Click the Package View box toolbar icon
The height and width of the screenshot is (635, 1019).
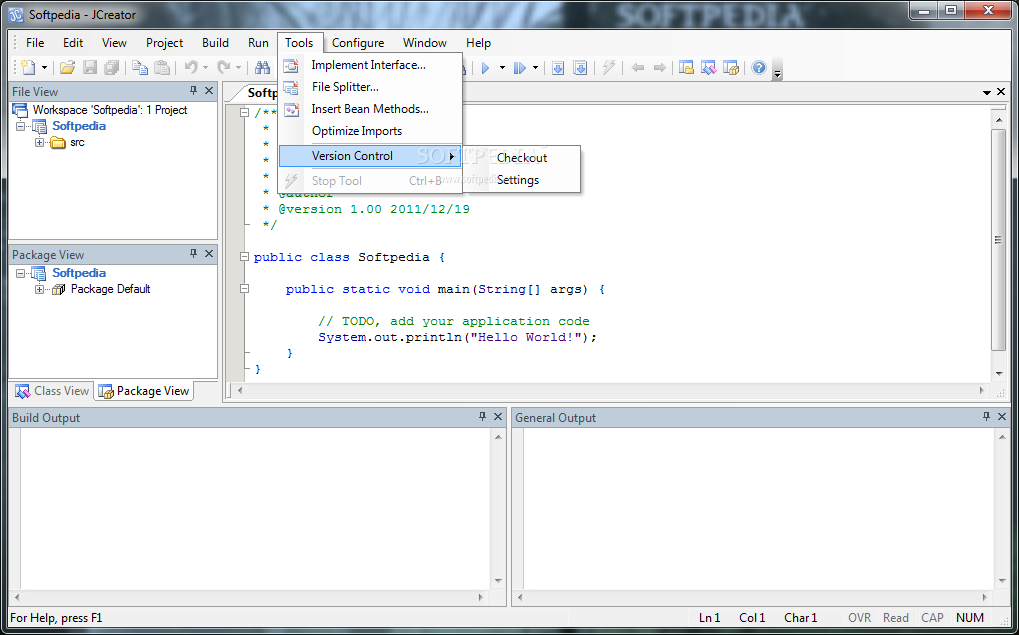(x=731, y=68)
